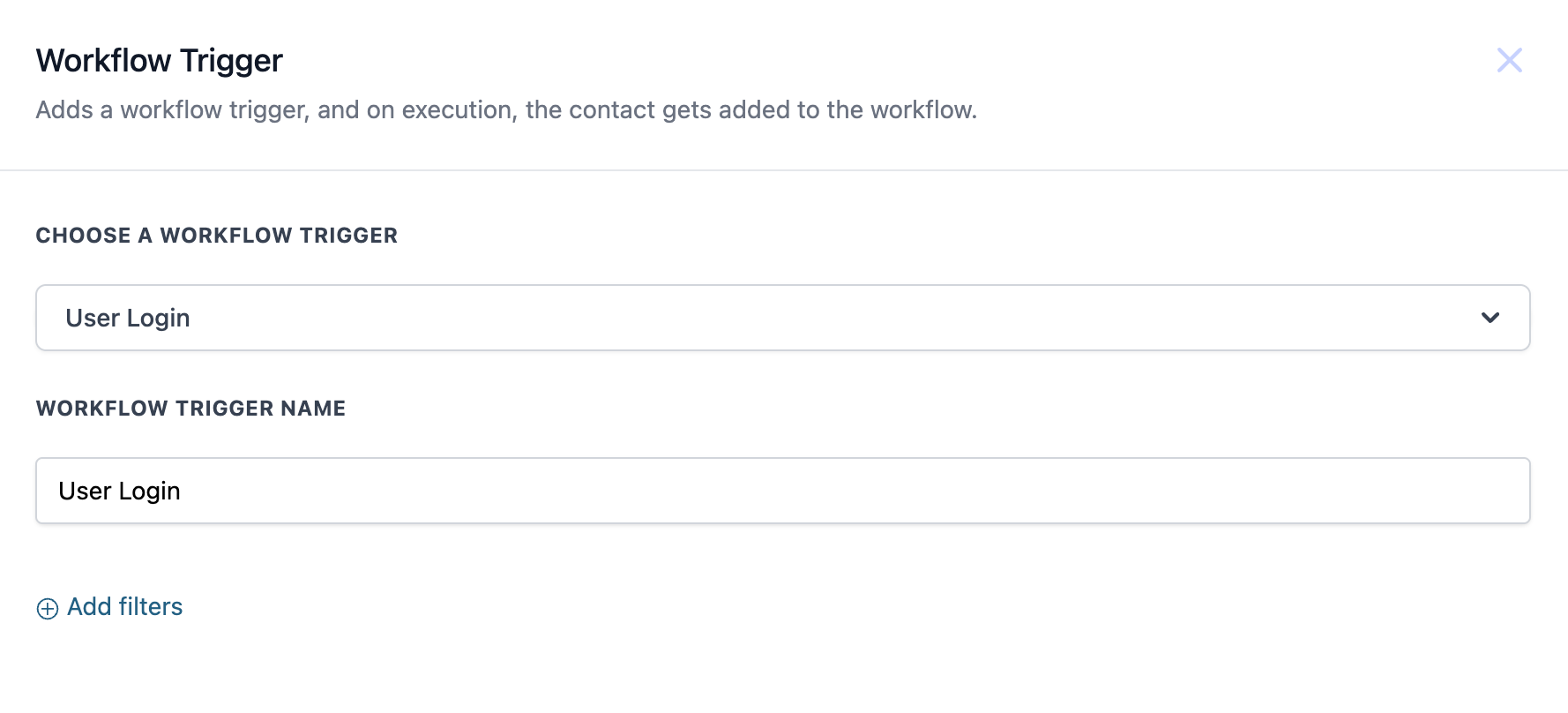The height and width of the screenshot is (713, 1568).
Task: Click the User Login text in name input
Action: 119,491
